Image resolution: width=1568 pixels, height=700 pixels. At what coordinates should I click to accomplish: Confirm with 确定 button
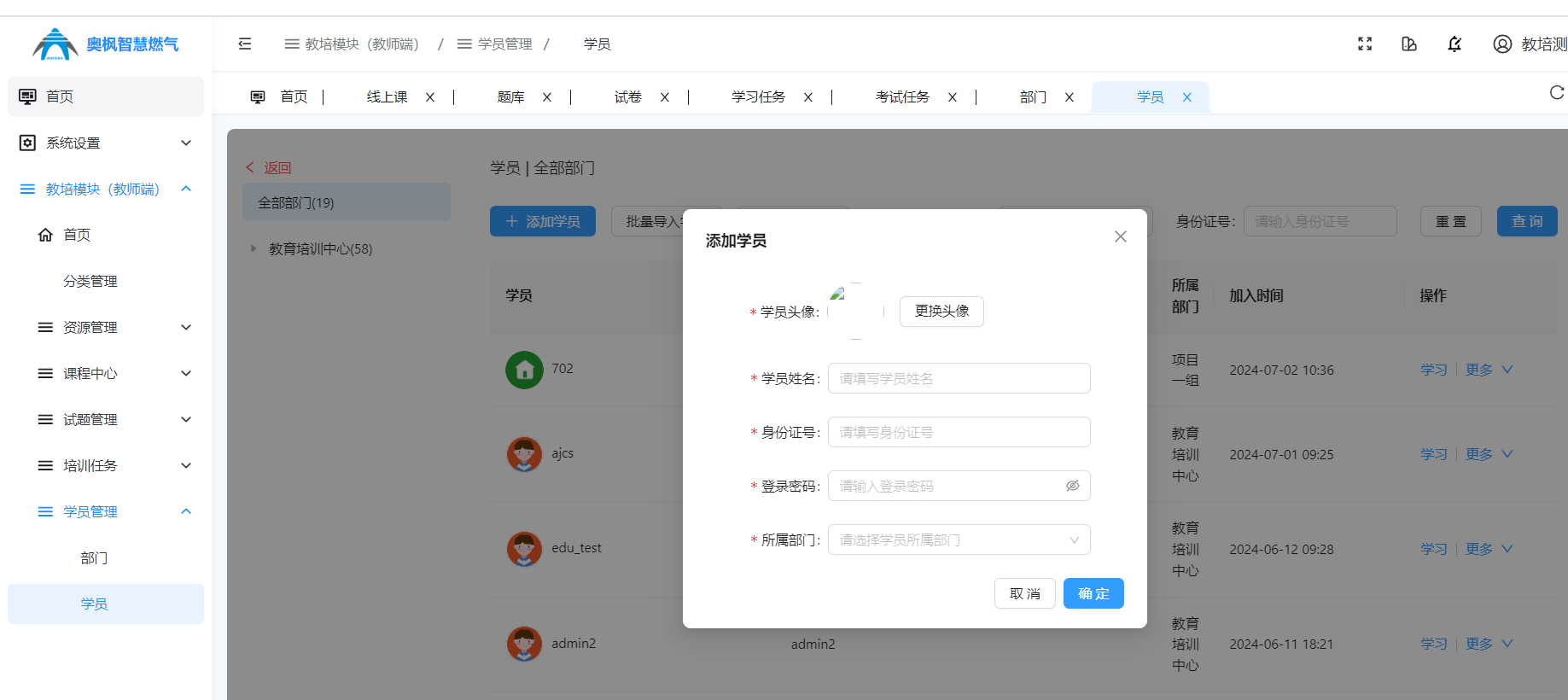pos(1093,593)
